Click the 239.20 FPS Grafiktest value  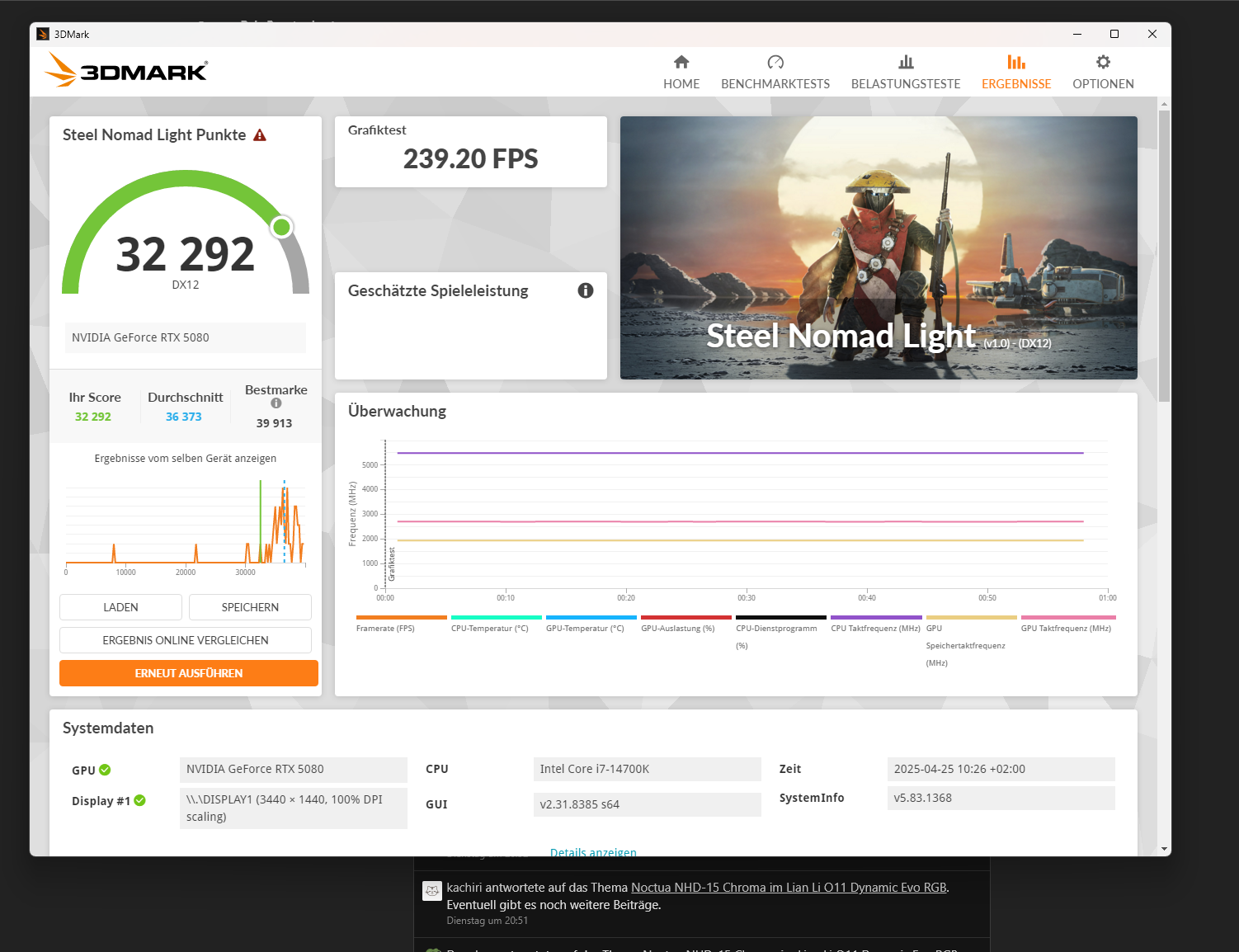pos(470,158)
